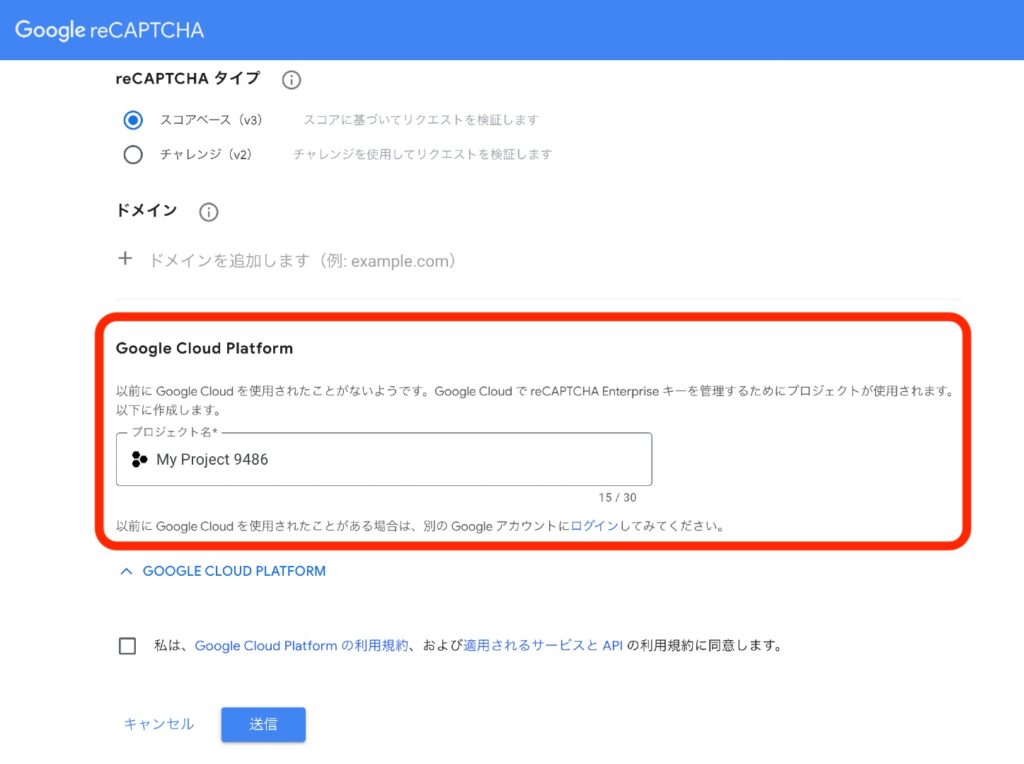Select スコアベース (v3) radio button
Image resolution: width=1024 pixels, height=764 pixels.
[x=133, y=119]
